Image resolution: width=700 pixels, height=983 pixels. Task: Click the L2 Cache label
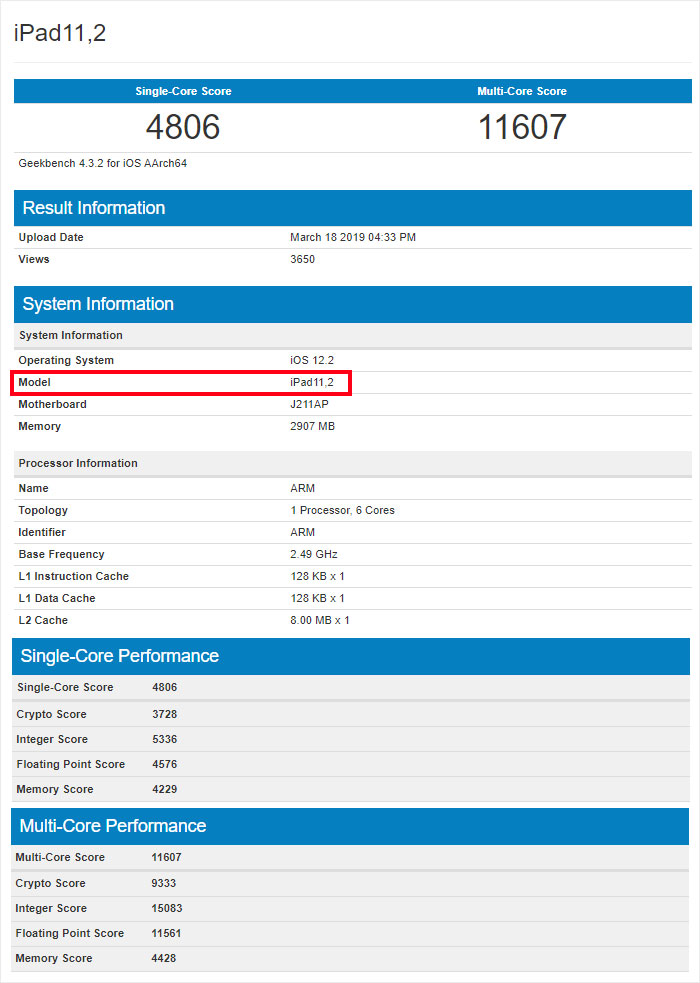43,620
